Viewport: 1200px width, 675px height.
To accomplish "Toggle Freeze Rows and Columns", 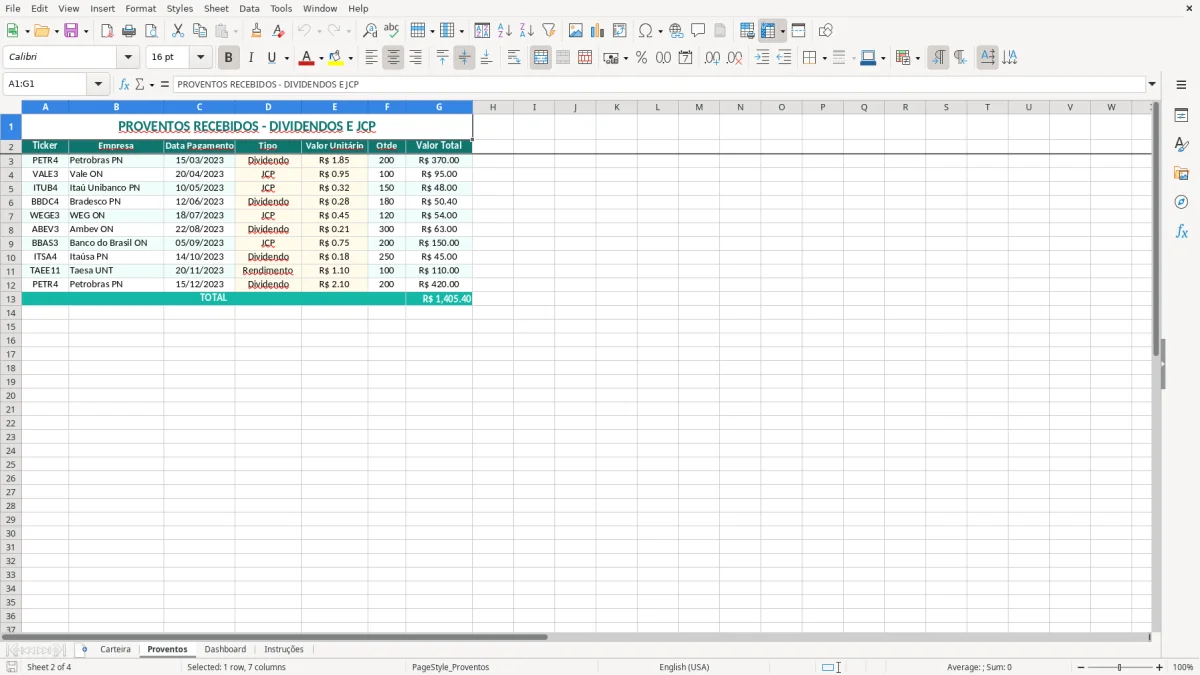I will tap(768, 31).
